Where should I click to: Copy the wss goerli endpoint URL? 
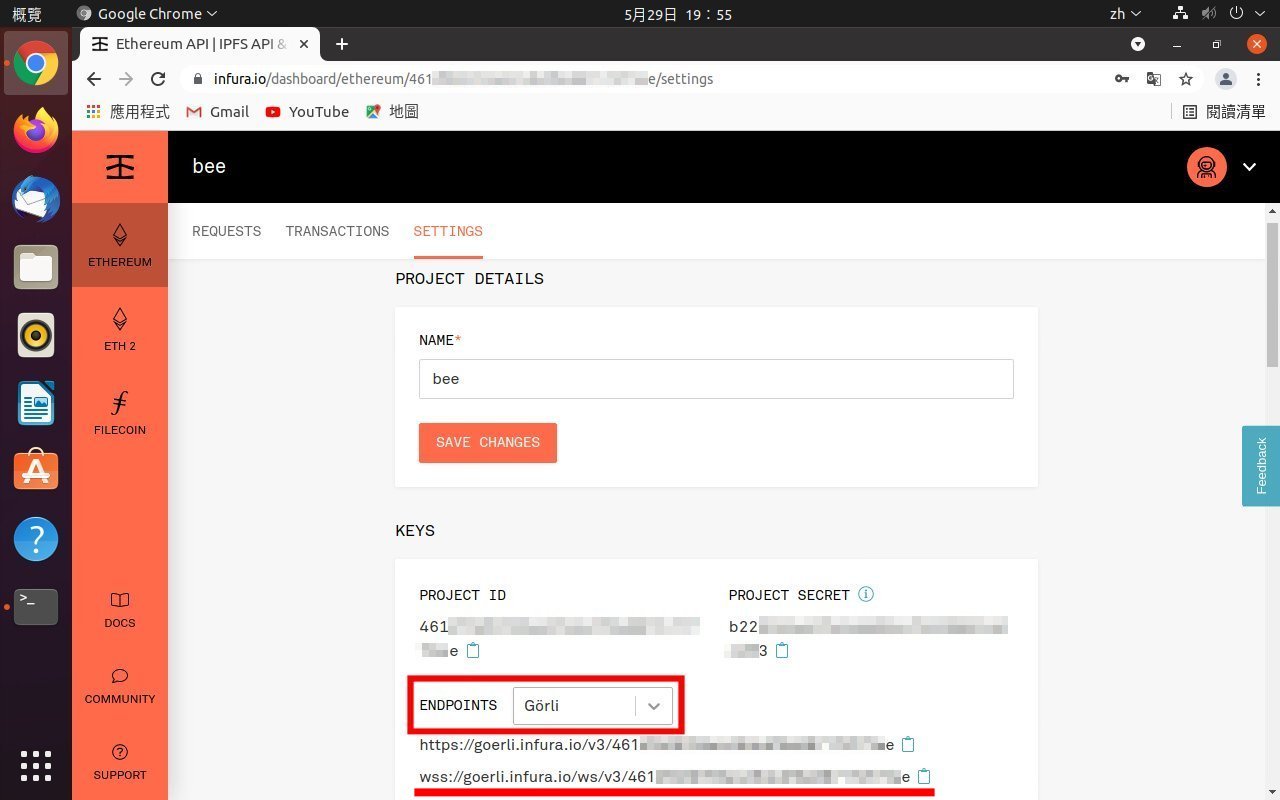click(924, 777)
